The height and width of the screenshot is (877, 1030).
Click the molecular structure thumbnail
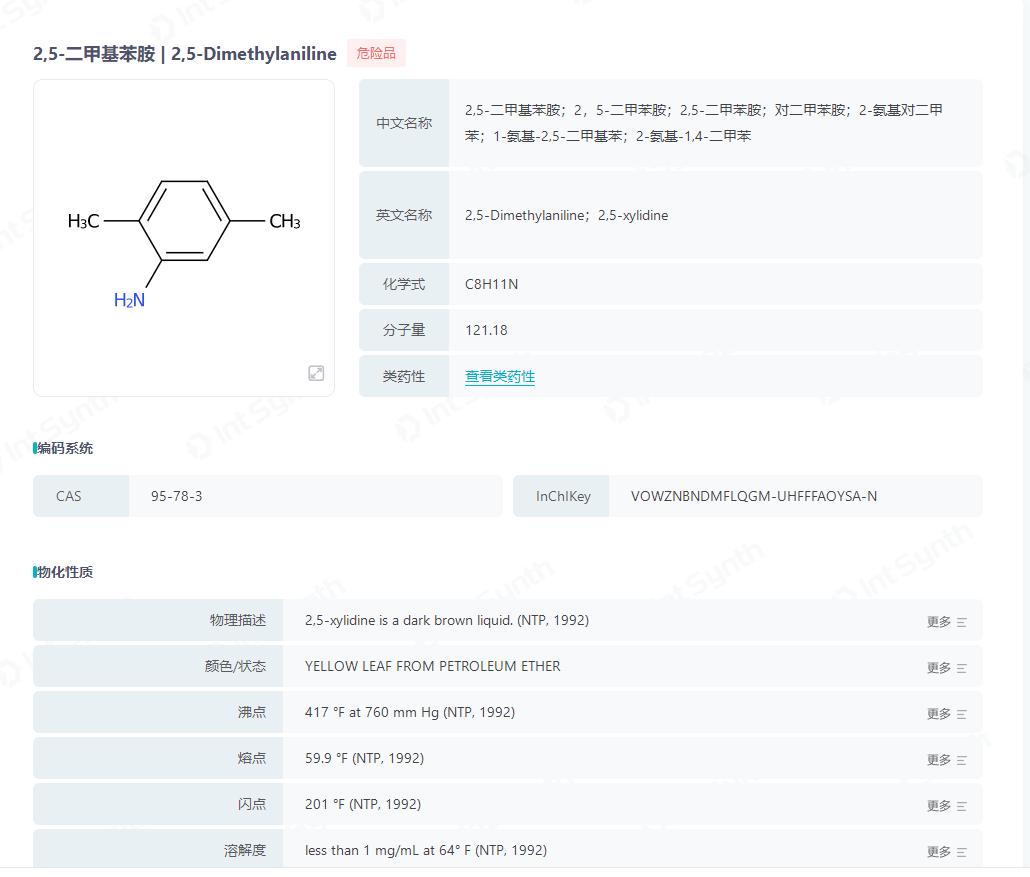[184, 238]
